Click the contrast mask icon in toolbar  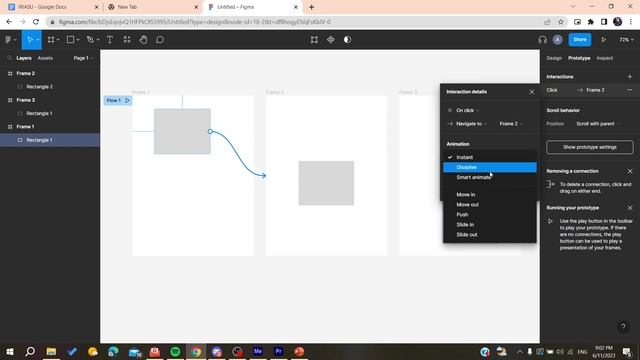pyautogui.click(x=347, y=40)
